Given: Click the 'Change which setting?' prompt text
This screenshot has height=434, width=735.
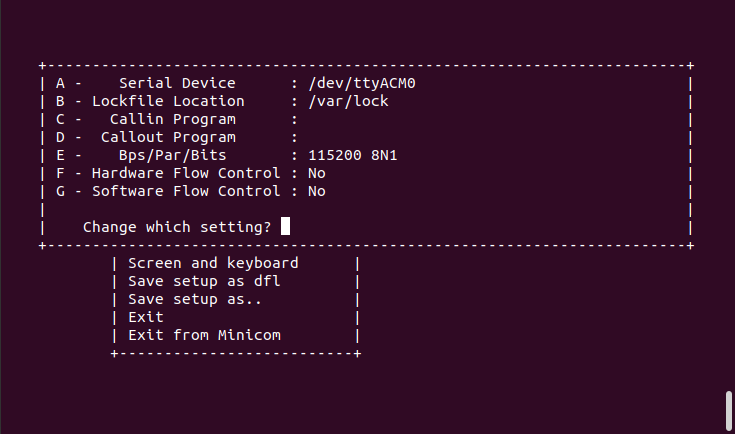Looking at the screenshot, I should point(177,227).
